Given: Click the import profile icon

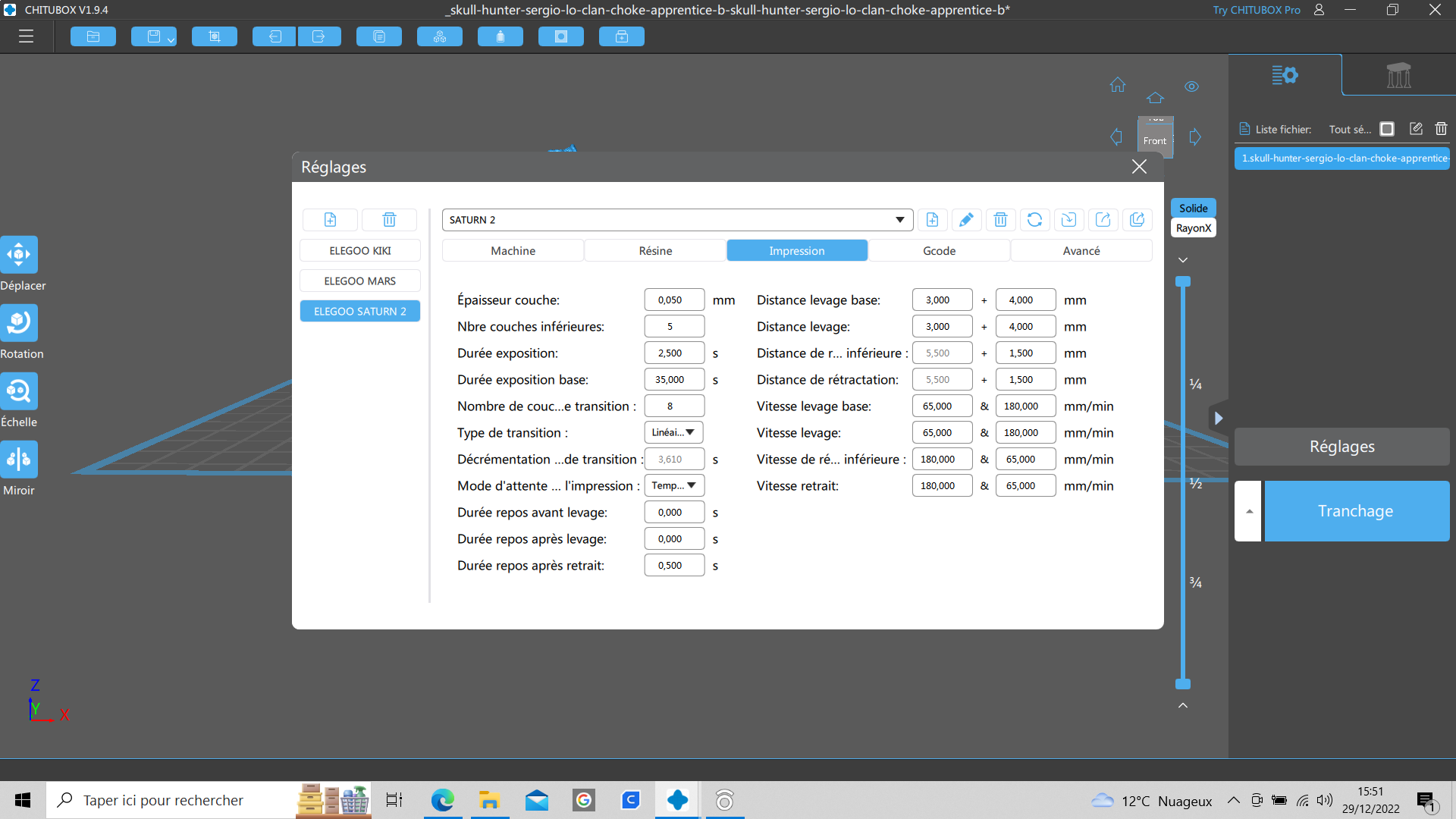Looking at the screenshot, I should [1068, 220].
